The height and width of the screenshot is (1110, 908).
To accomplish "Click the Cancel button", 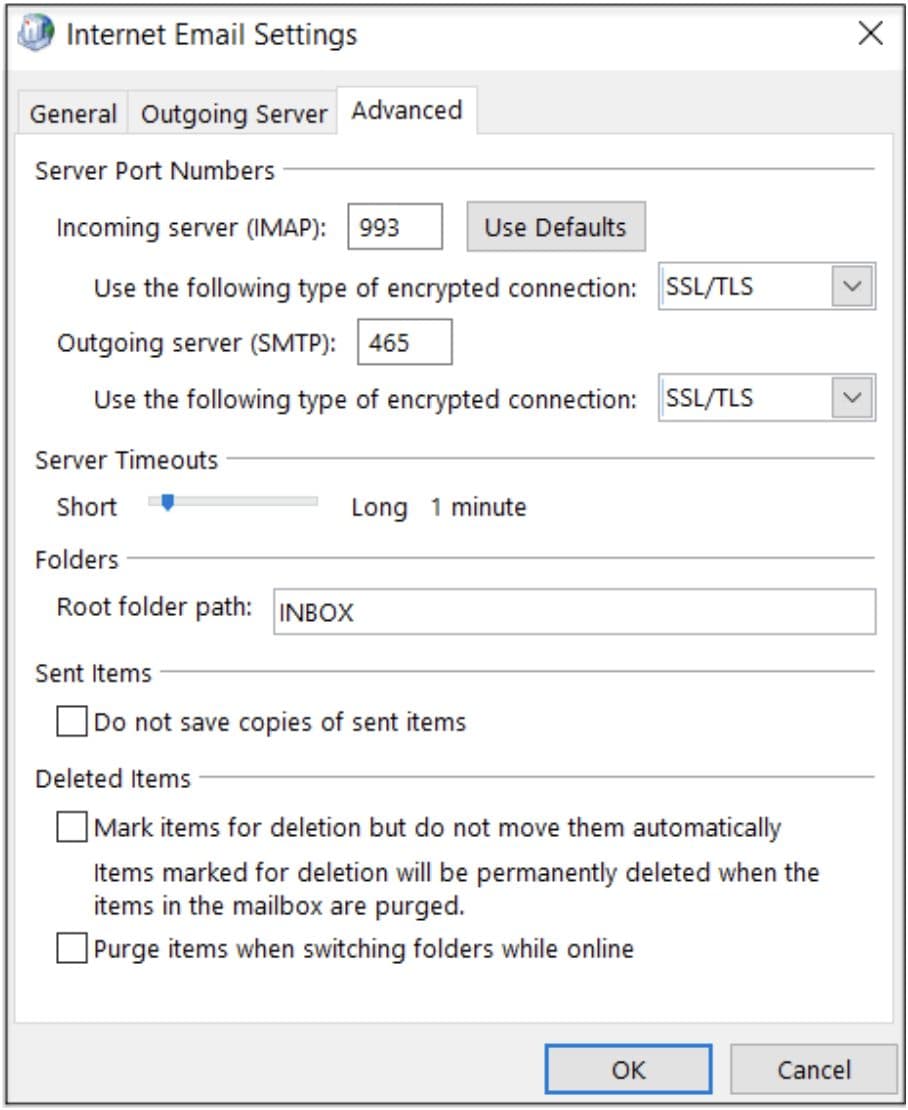I will [813, 1069].
